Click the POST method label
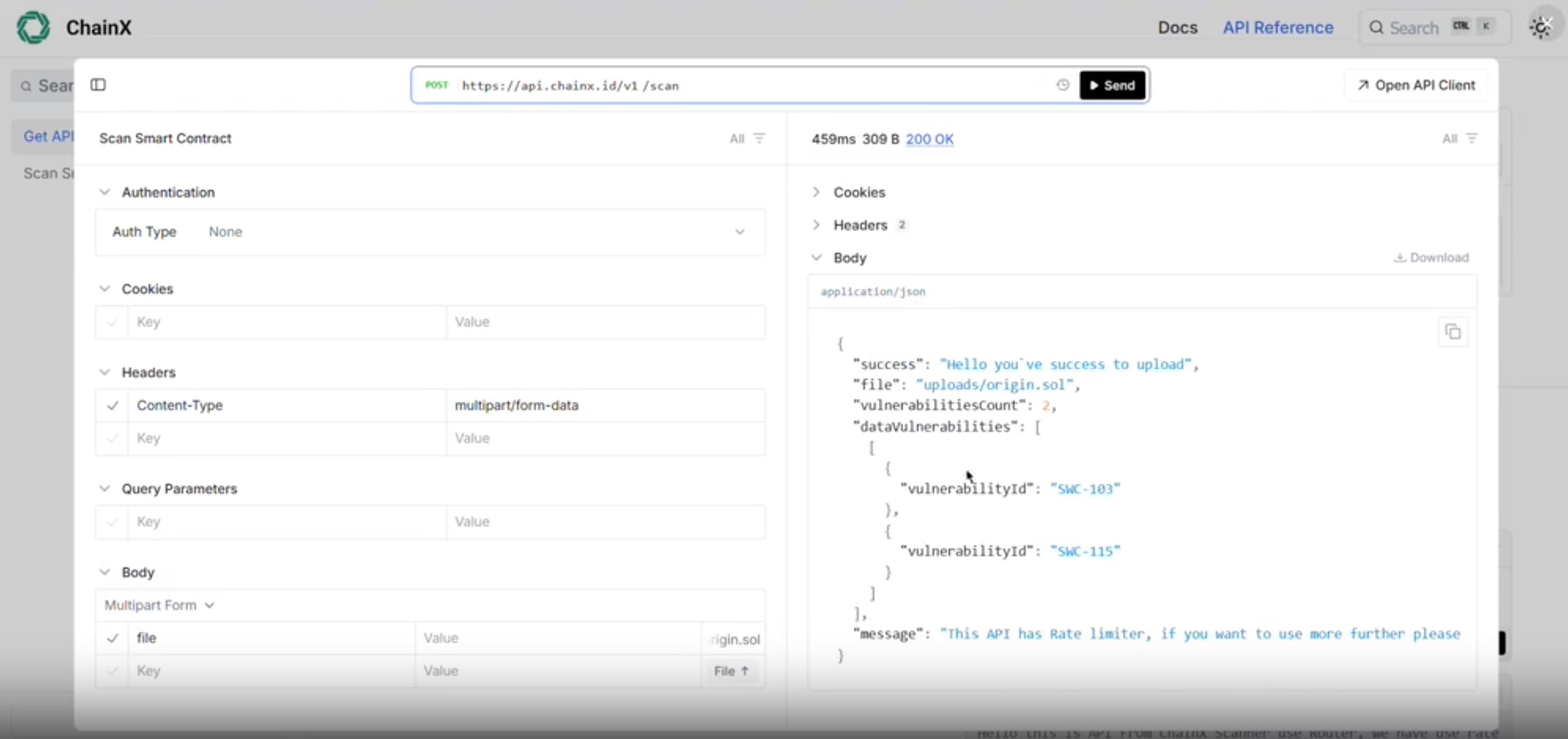 point(436,85)
